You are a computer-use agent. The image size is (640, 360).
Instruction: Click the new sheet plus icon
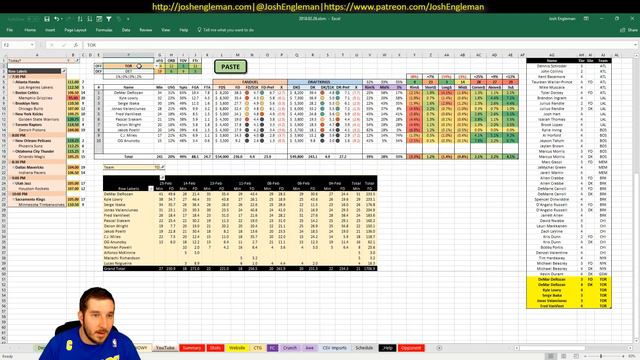pos(439,348)
